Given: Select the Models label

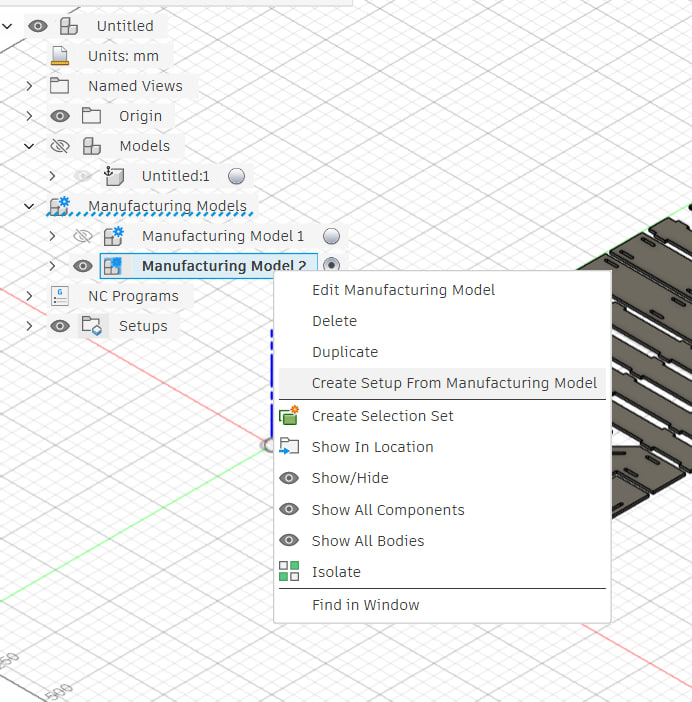Looking at the screenshot, I should point(145,146).
